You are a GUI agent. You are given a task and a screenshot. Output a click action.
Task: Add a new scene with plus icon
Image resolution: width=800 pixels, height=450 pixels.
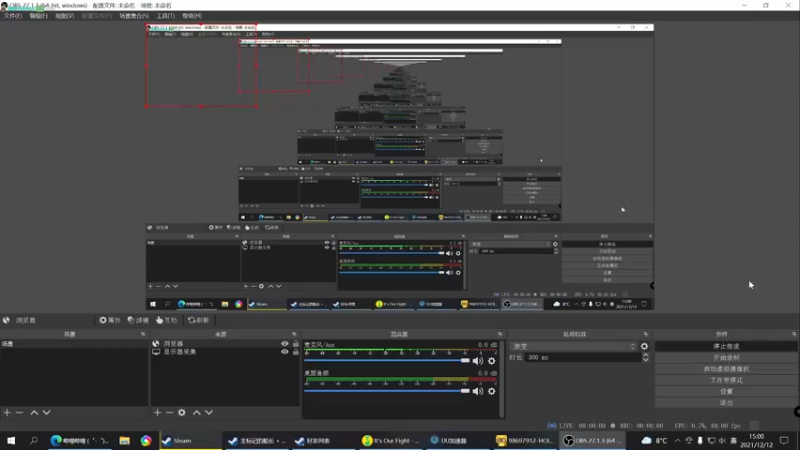point(7,412)
